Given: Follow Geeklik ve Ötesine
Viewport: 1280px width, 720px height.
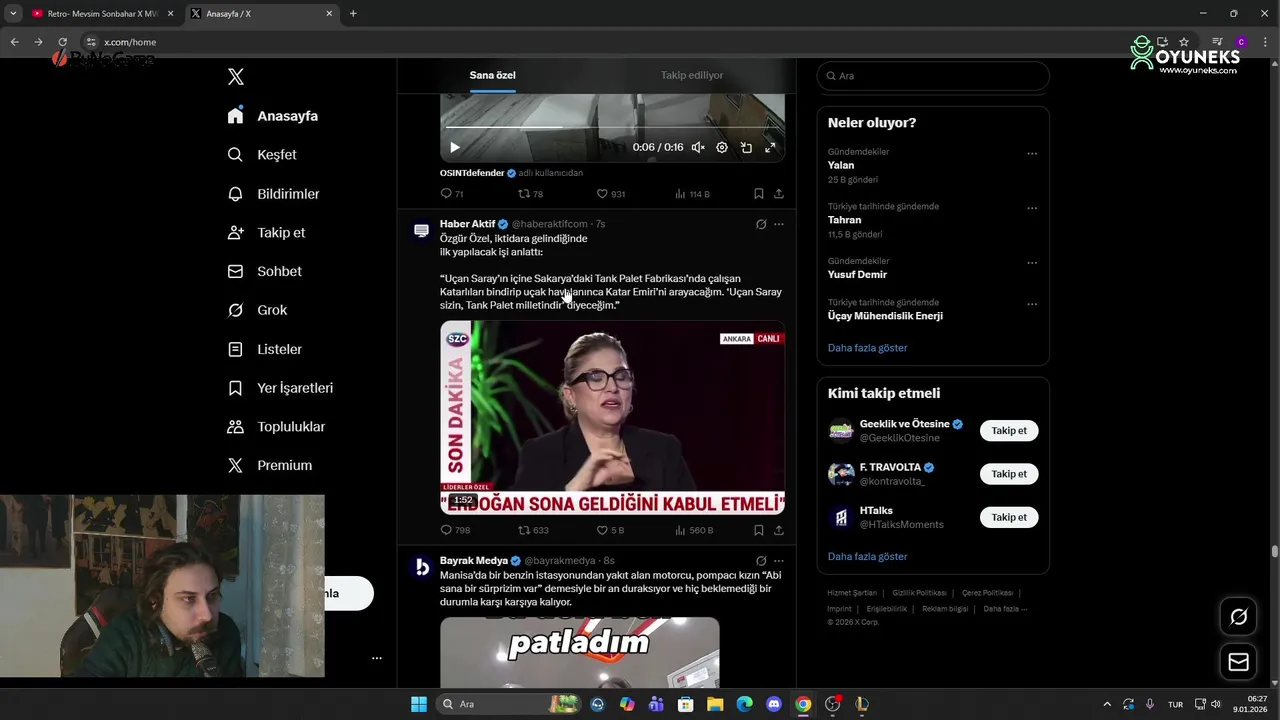Looking at the screenshot, I should [1009, 430].
